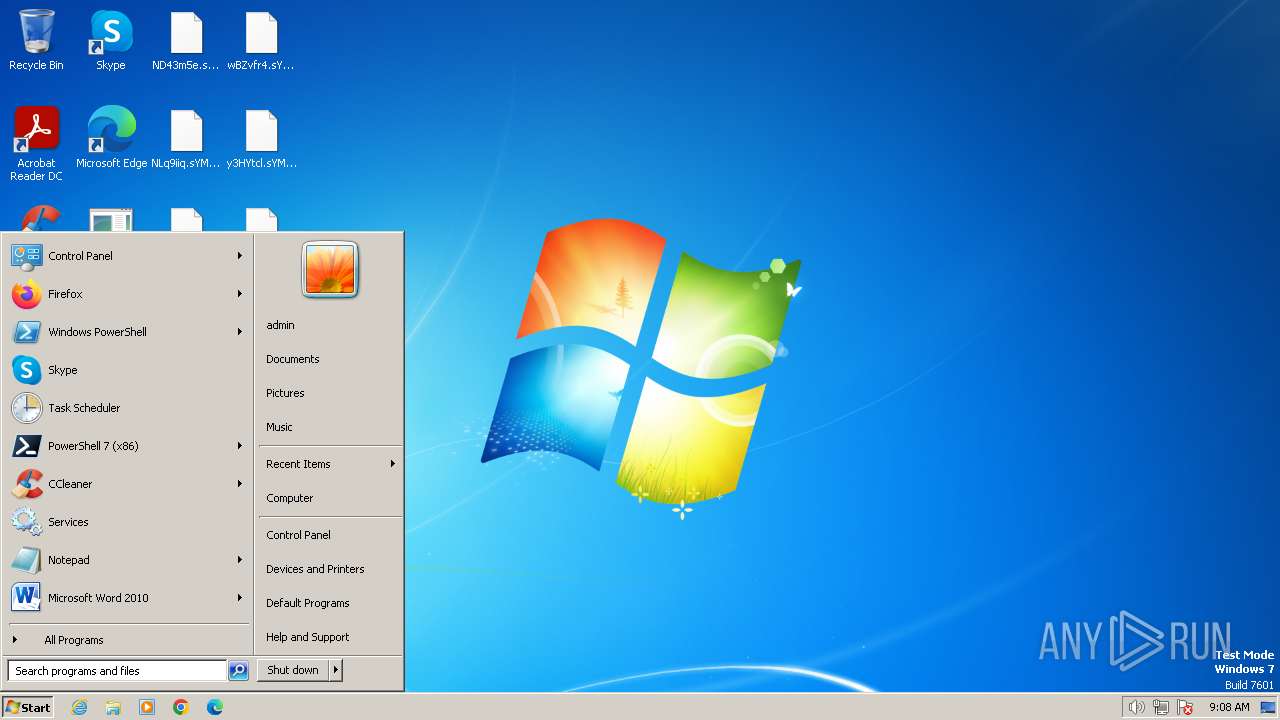Expand the PowerShell 7 (x86) submenu arrow
Viewport: 1280px width, 720px height.
click(240, 446)
